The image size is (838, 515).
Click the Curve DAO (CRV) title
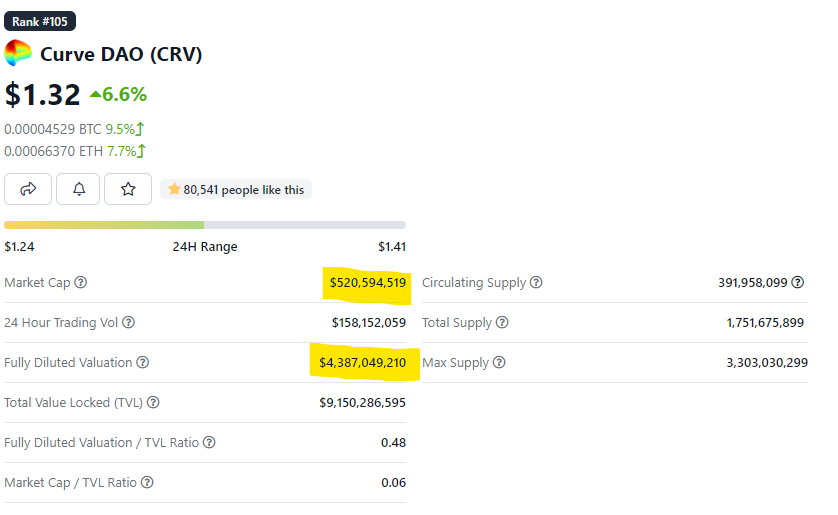pos(121,54)
